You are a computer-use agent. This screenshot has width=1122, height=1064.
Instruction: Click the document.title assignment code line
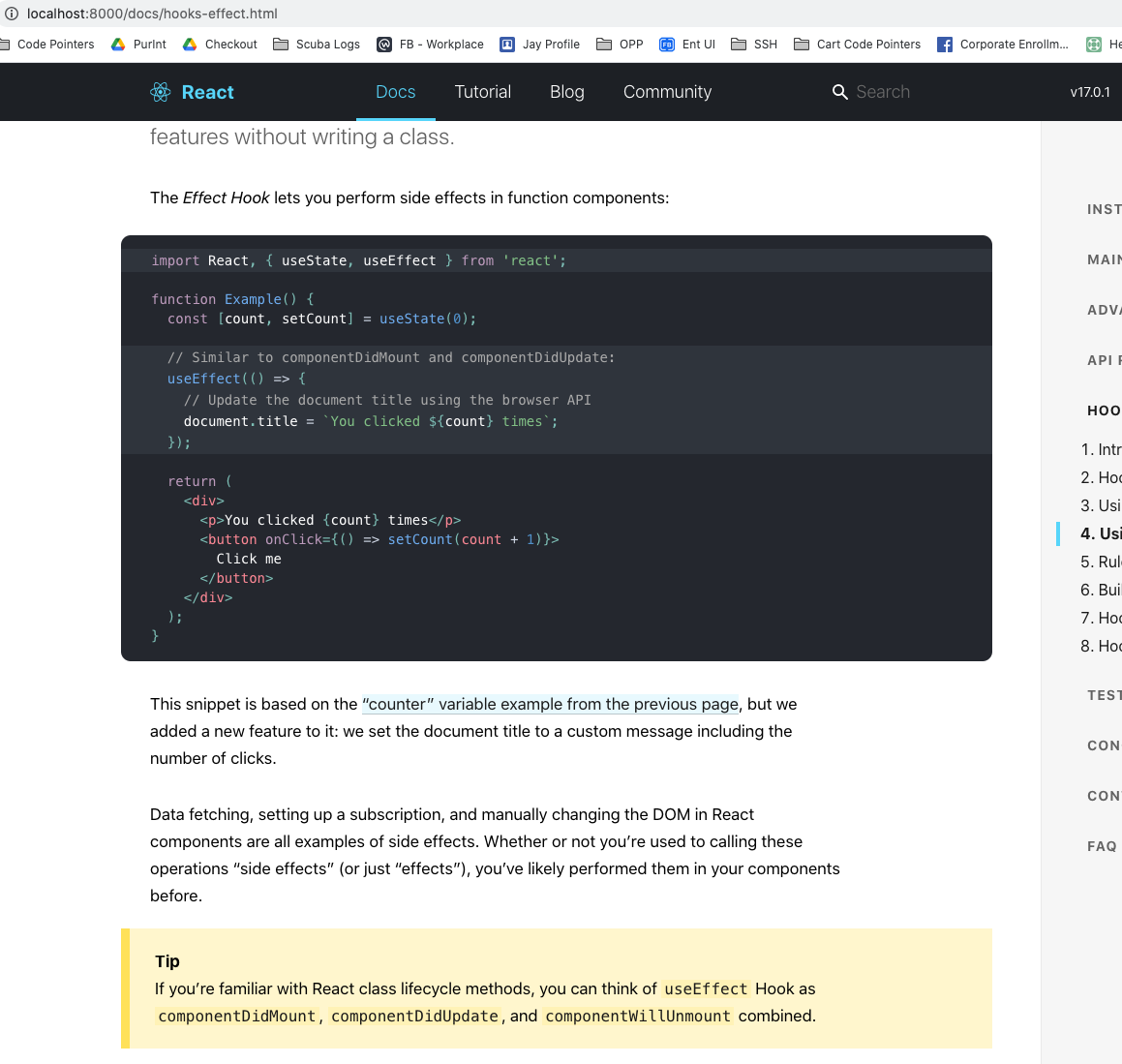pos(371,421)
